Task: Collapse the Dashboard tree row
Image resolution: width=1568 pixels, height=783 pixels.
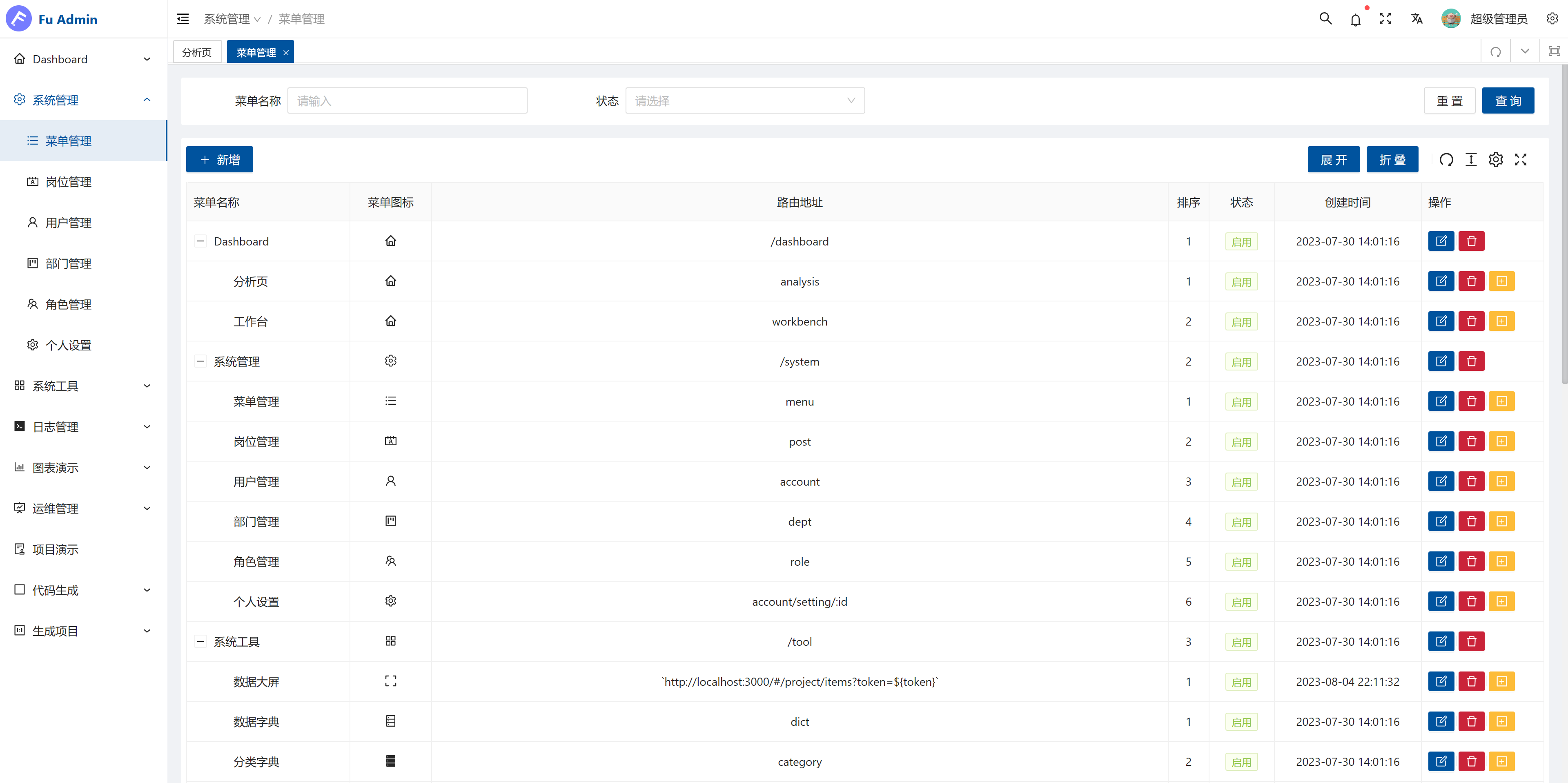Action: pos(200,241)
